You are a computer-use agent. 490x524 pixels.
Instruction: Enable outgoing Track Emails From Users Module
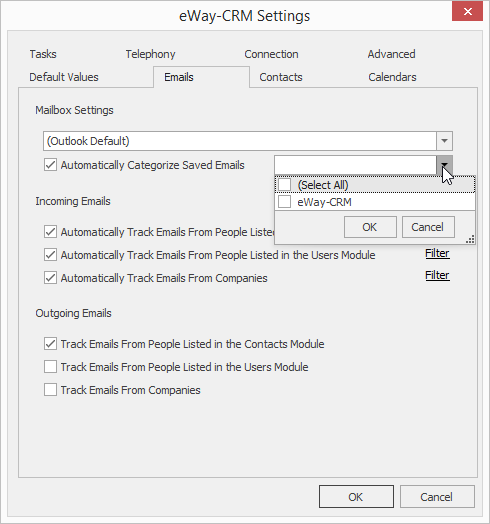(x=50, y=367)
